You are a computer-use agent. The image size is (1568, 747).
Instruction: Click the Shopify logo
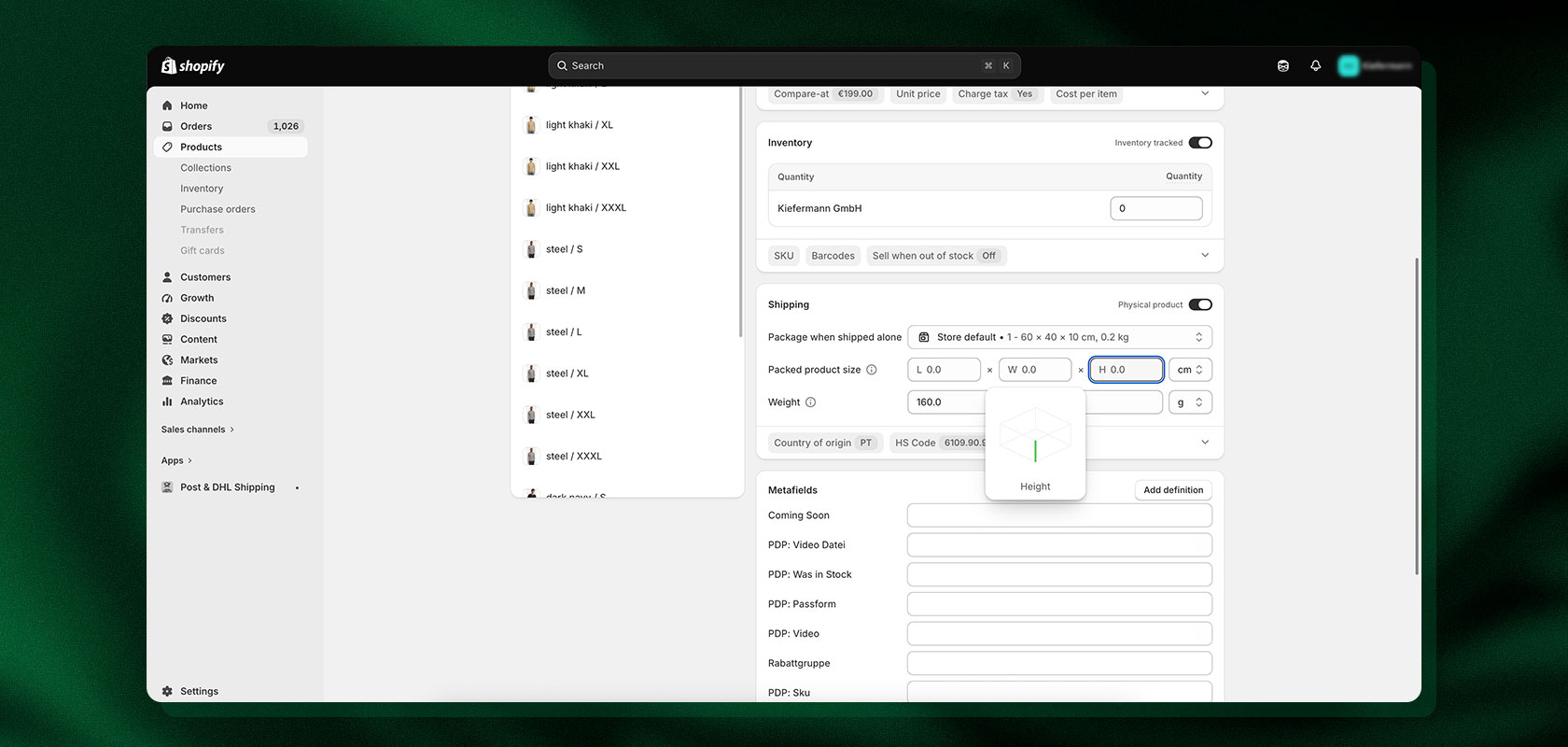(193, 65)
